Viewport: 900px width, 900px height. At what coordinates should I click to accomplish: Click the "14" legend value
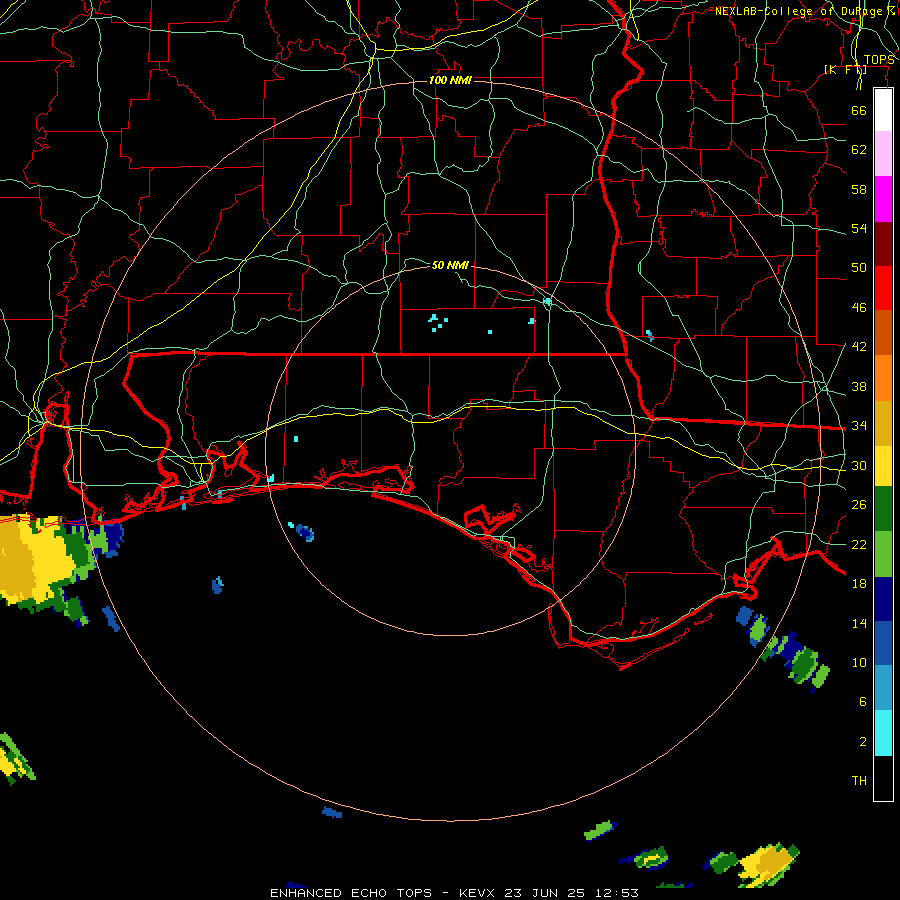[x=859, y=623]
